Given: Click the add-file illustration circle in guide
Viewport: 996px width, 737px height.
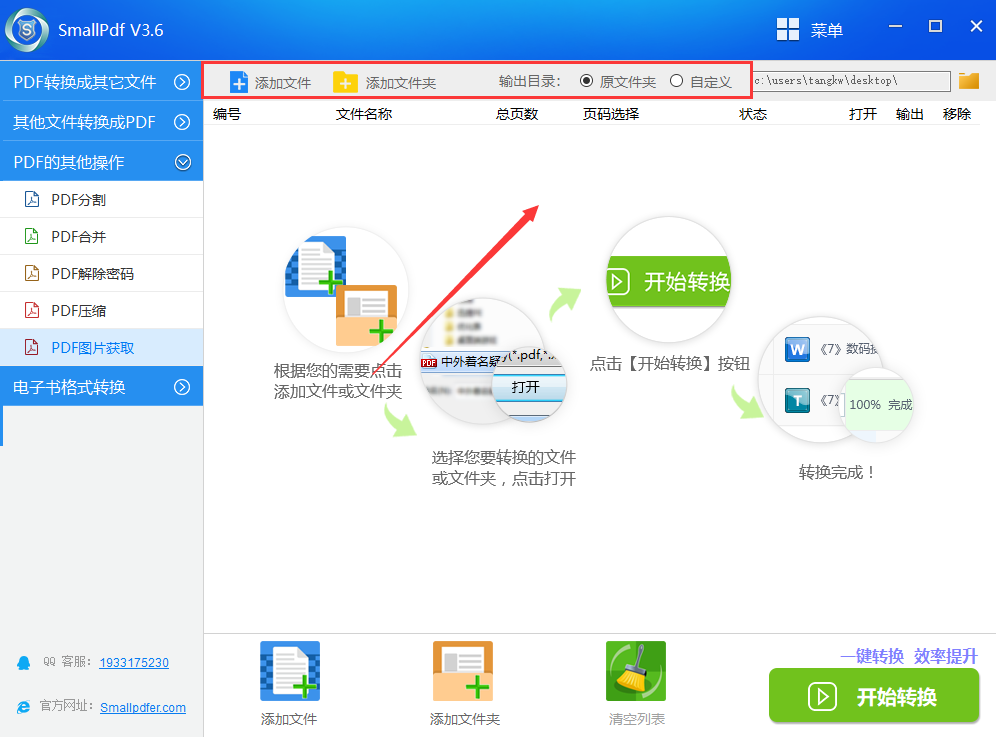Looking at the screenshot, I should point(345,290).
